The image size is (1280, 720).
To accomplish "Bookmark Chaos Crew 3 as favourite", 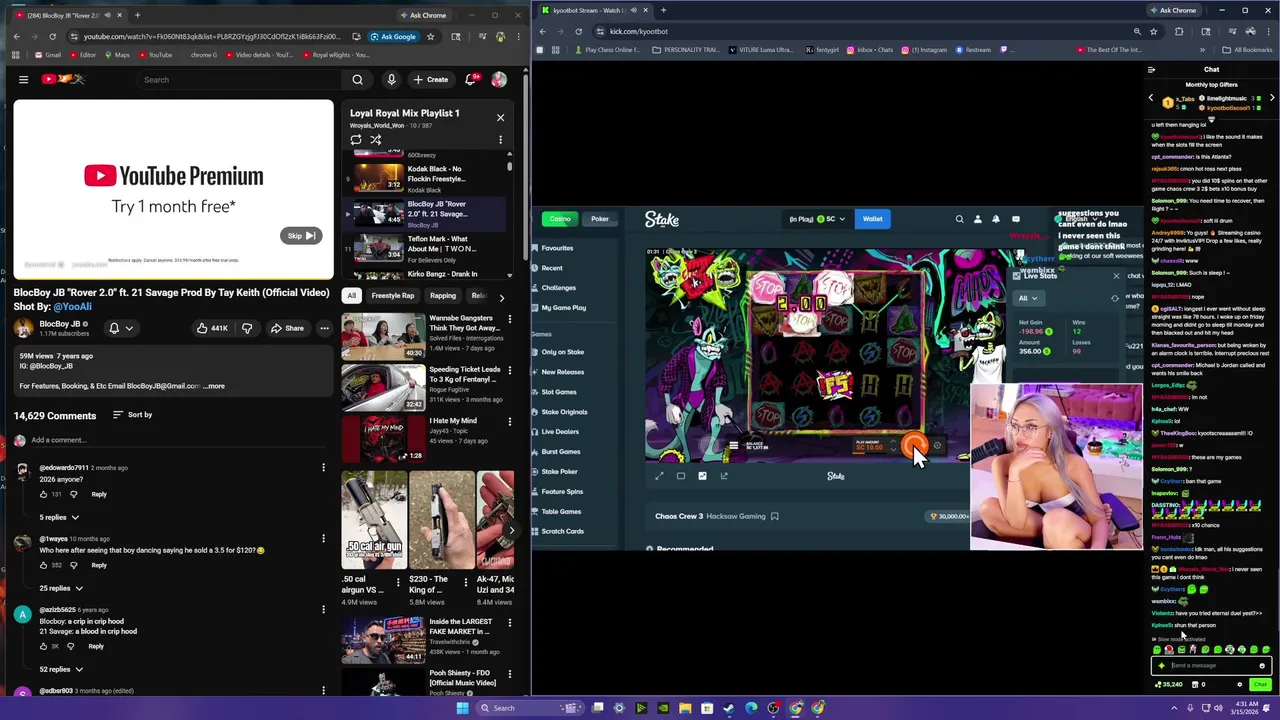I will [x=775, y=516].
